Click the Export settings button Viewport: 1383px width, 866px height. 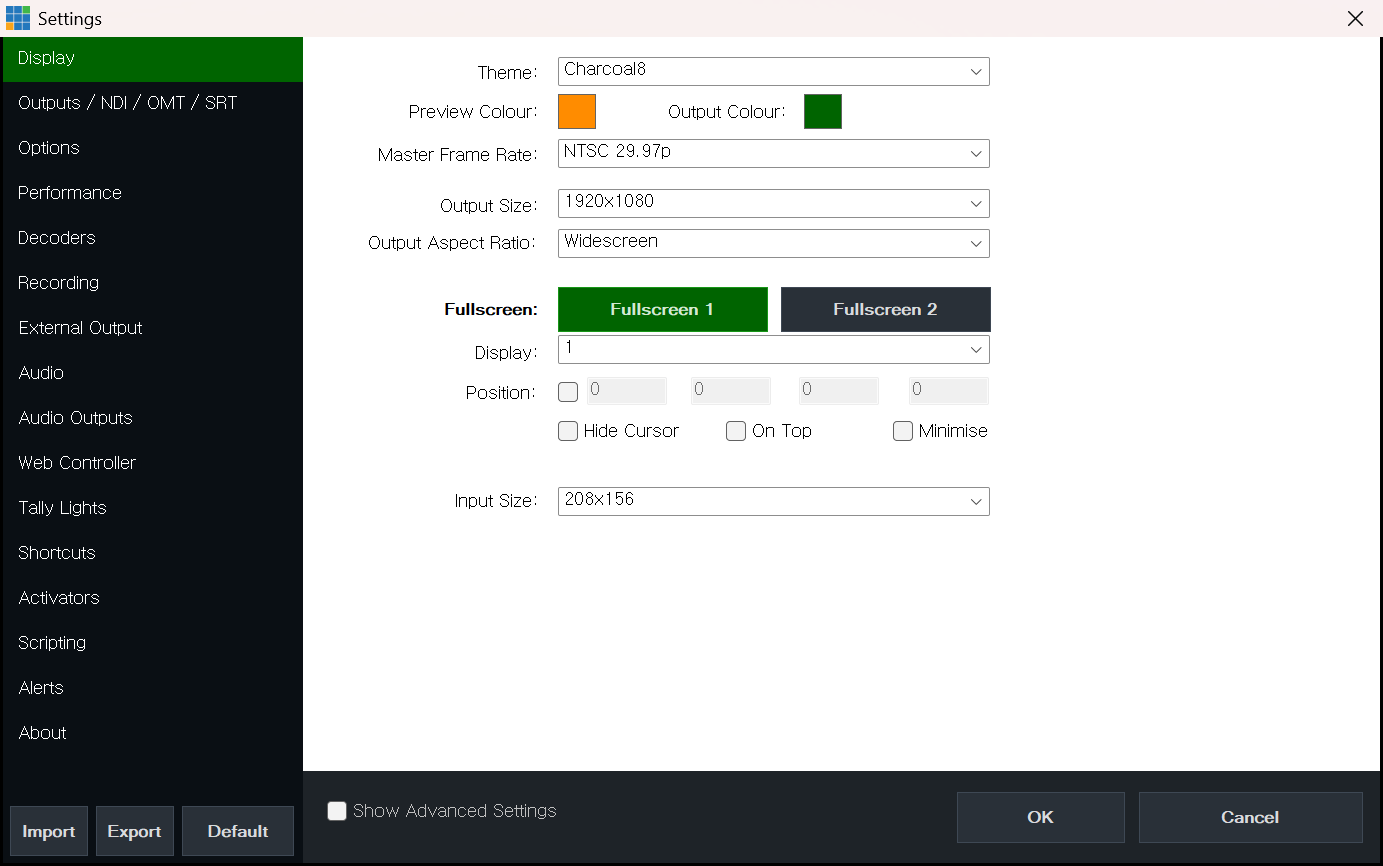point(135,831)
